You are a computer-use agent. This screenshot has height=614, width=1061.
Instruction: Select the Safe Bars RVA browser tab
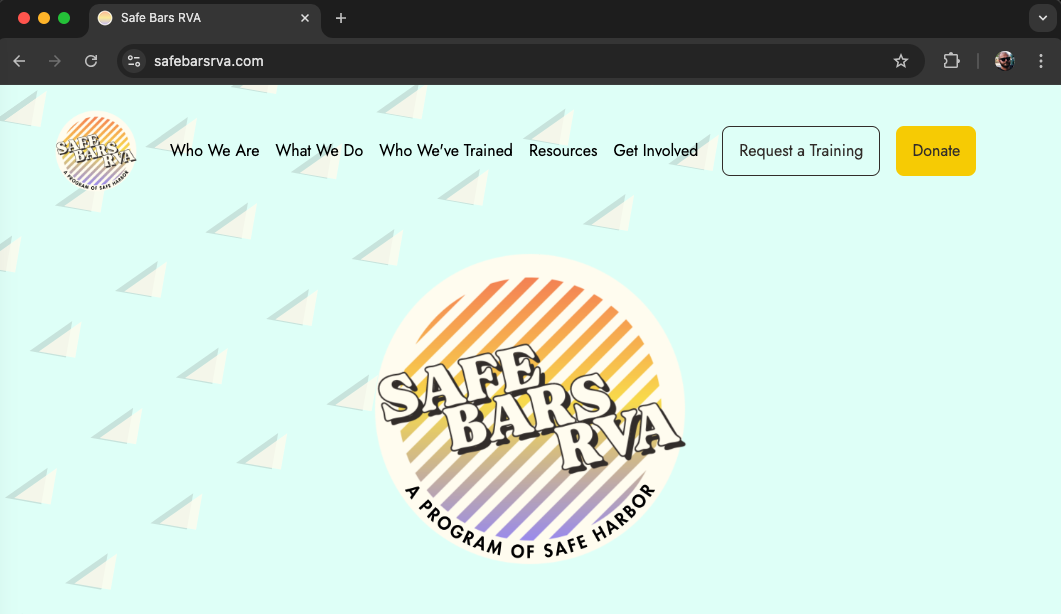coord(204,18)
